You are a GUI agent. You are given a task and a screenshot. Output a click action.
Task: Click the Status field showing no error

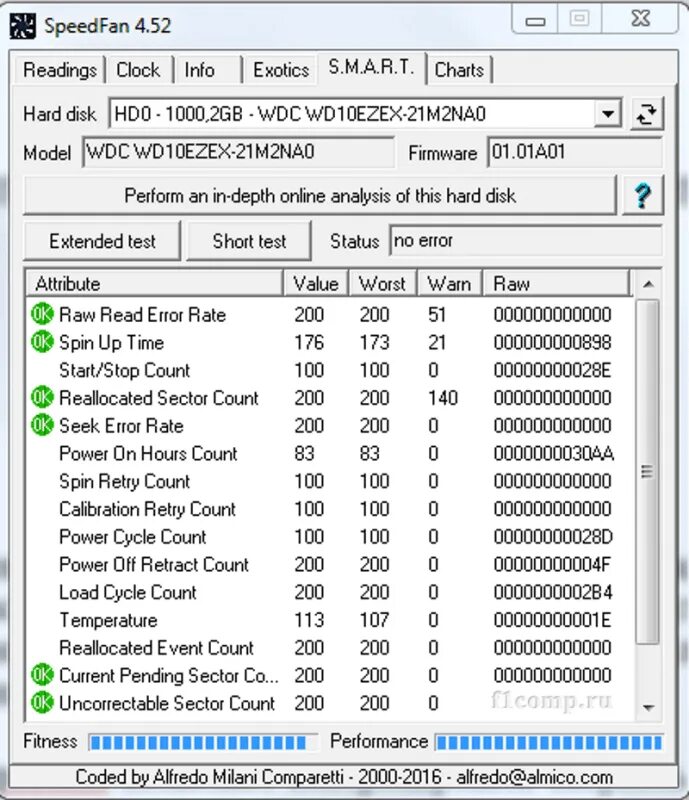coord(526,241)
